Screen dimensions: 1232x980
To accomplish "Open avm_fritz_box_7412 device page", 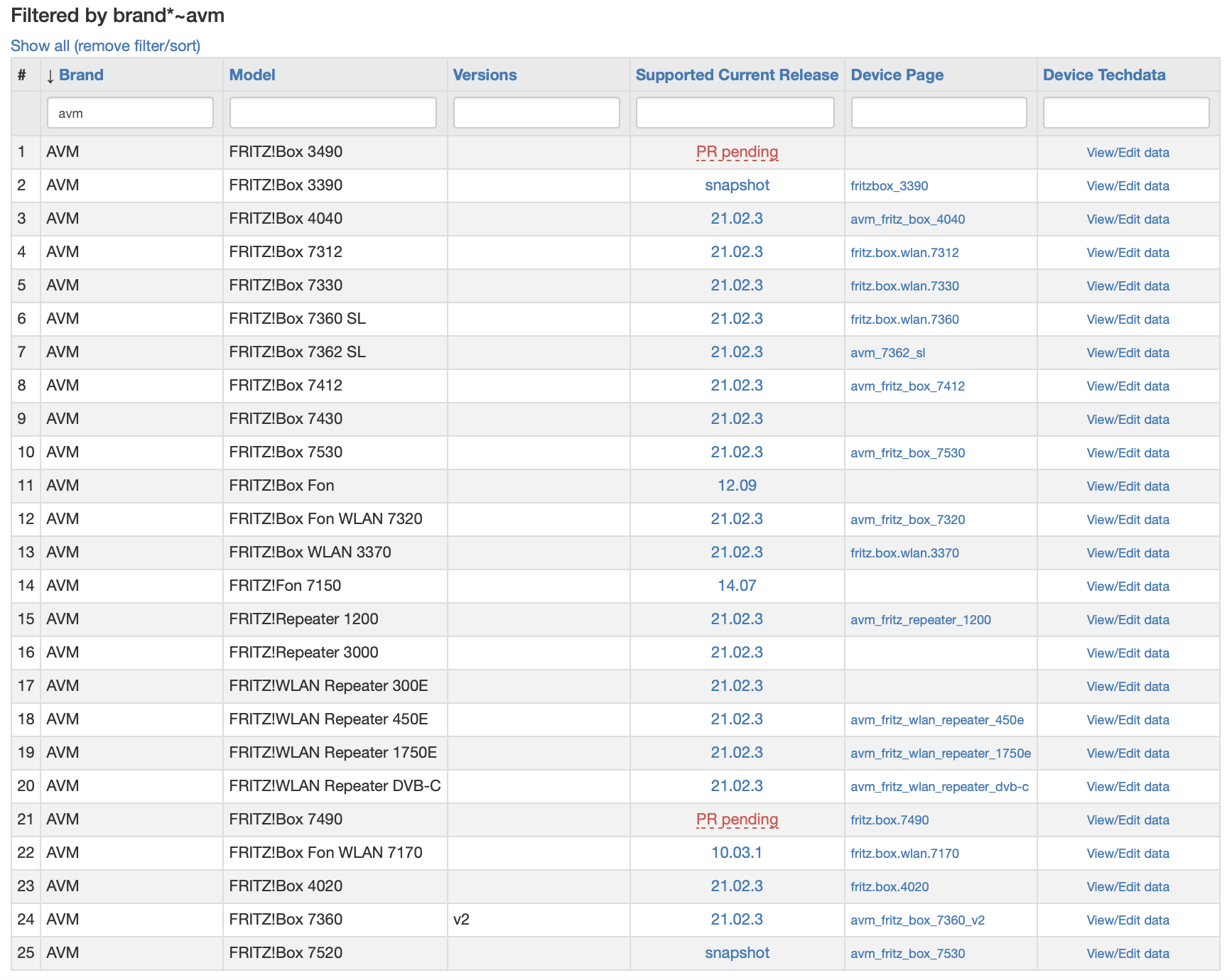I will click(x=908, y=386).
